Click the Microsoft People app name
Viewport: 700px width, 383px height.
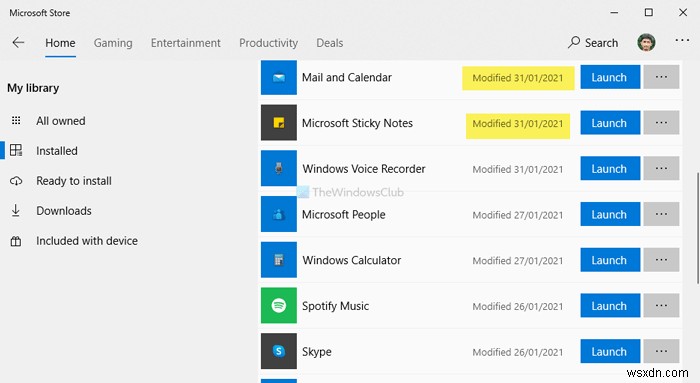tap(344, 215)
